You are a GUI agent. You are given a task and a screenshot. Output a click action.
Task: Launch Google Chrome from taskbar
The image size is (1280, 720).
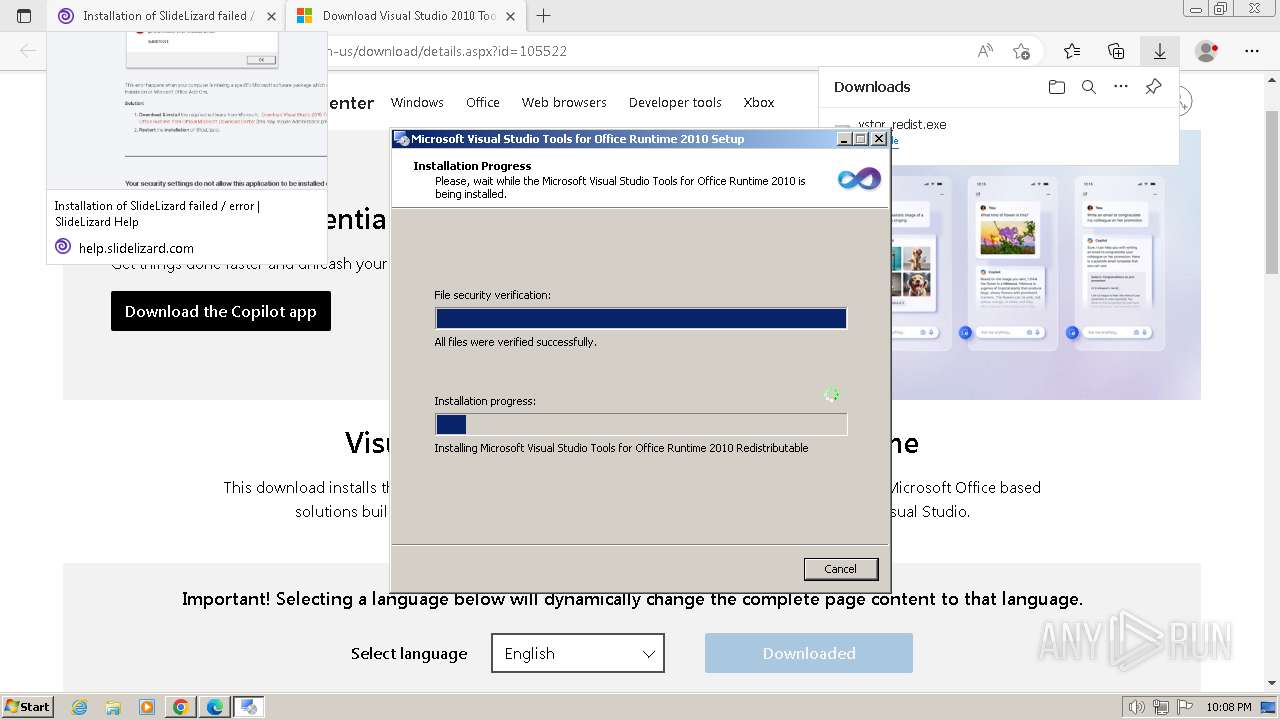[x=181, y=707]
